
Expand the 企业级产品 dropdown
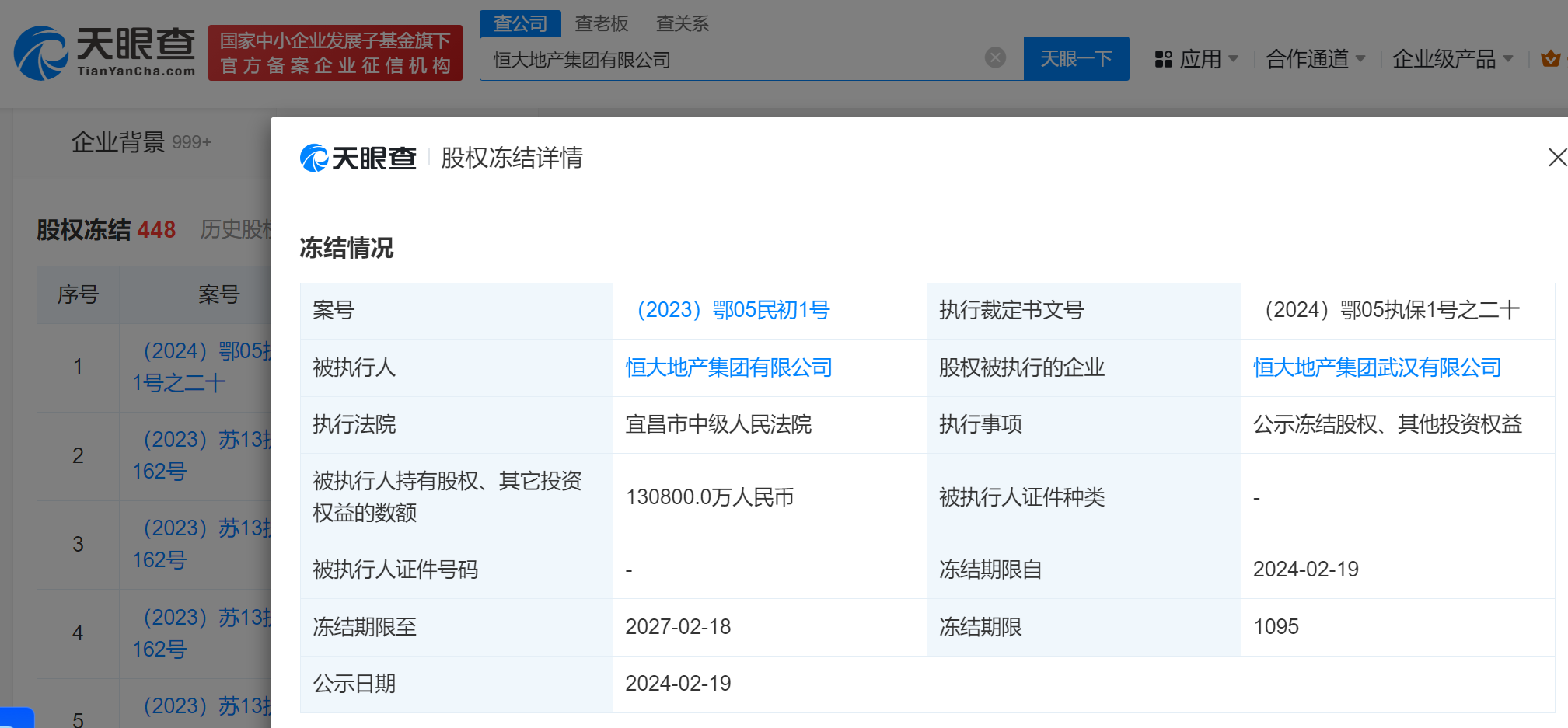(1451, 59)
